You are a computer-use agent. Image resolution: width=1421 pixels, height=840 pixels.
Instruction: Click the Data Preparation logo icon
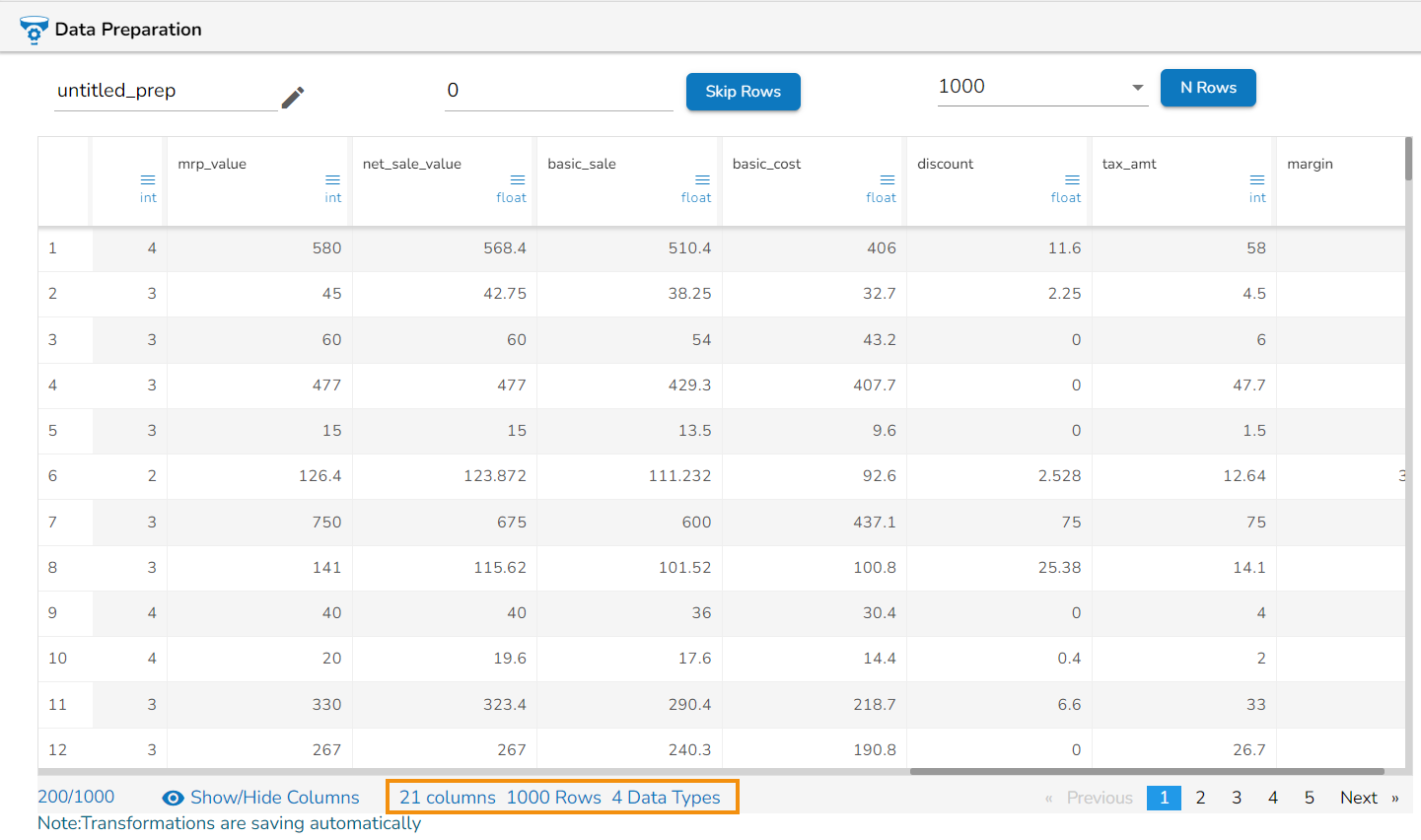(x=34, y=30)
